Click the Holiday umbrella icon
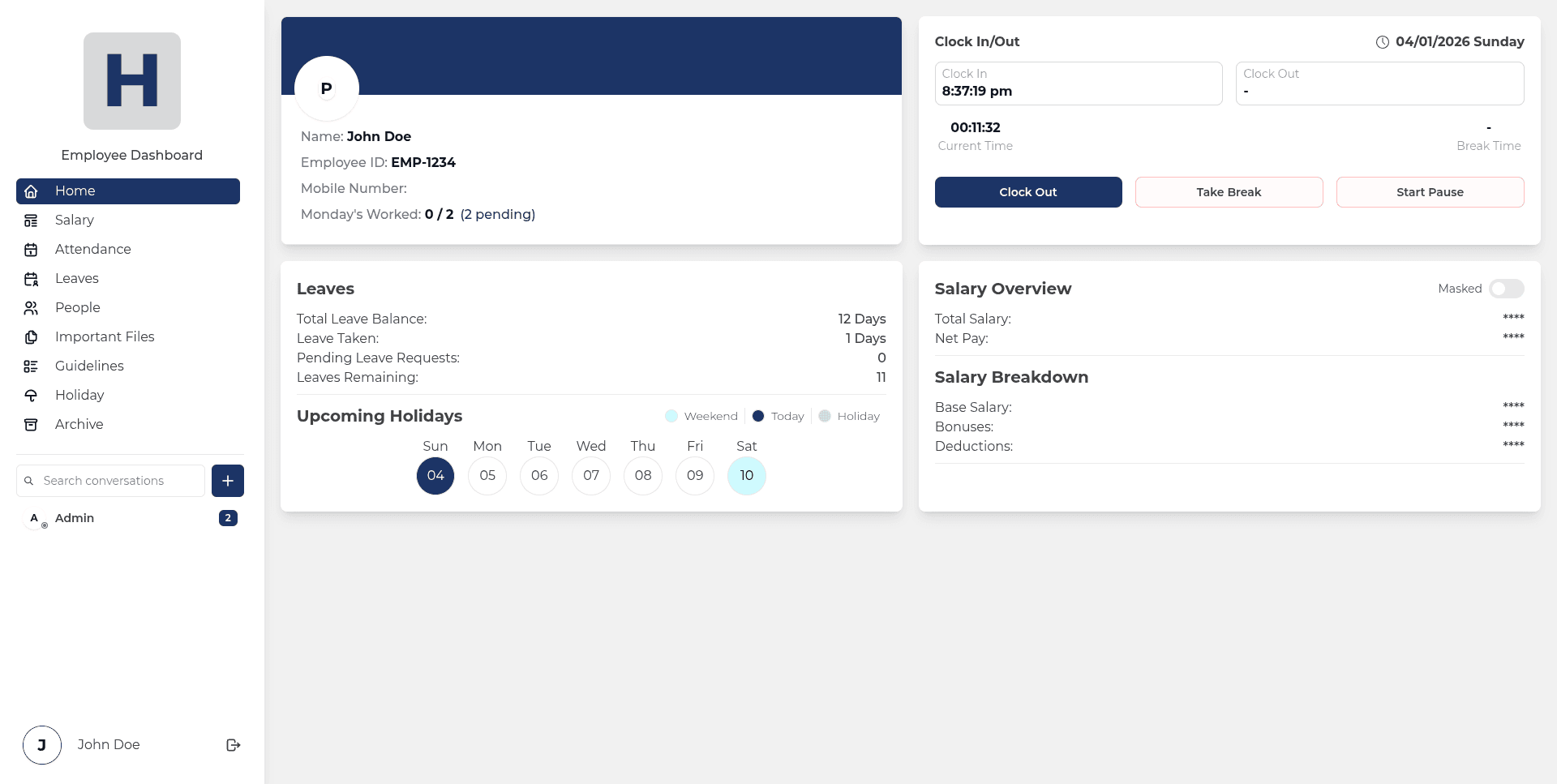The height and width of the screenshot is (784, 1557). (x=31, y=396)
